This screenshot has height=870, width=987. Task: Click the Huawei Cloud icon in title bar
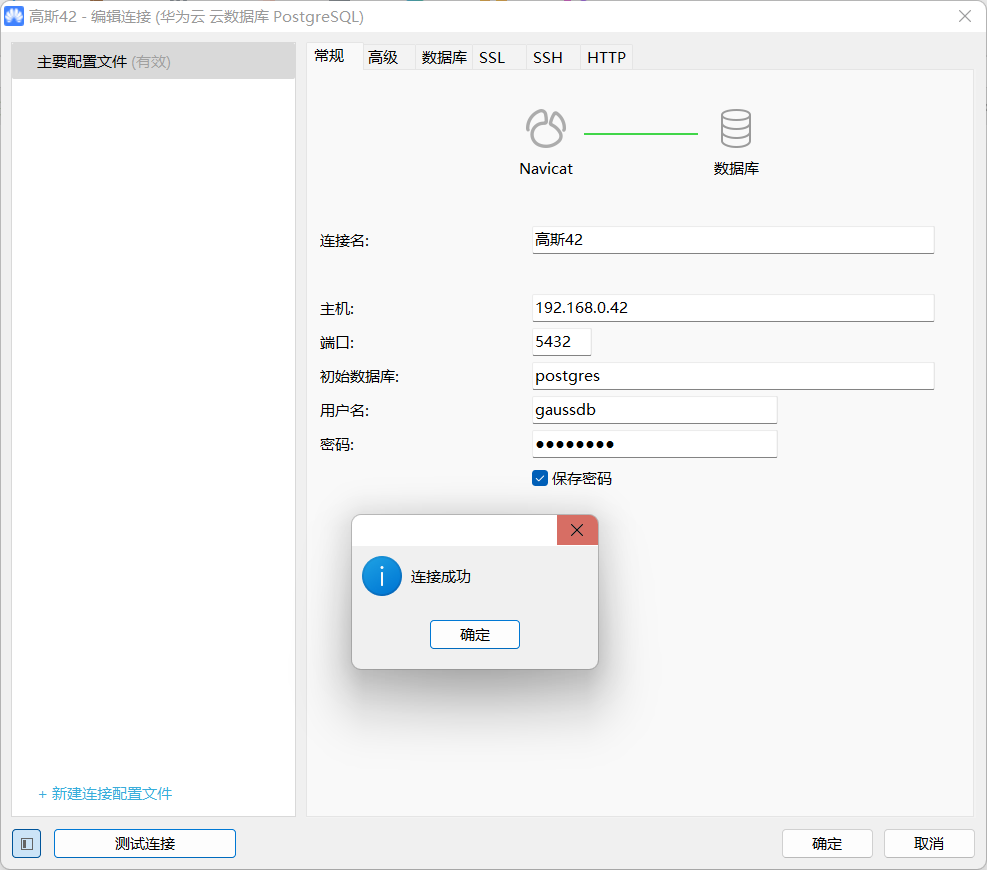point(14,16)
